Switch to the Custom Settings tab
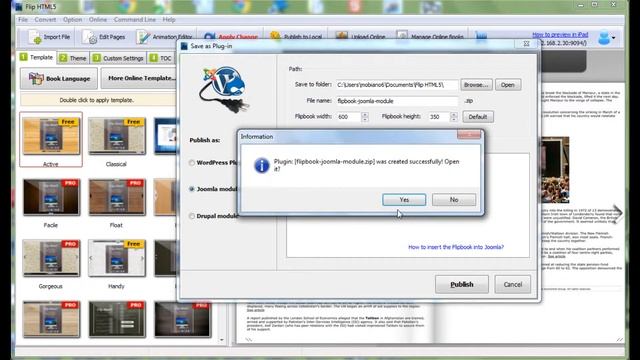The width and height of the screenshot is (640, 360). pos(118,58)
